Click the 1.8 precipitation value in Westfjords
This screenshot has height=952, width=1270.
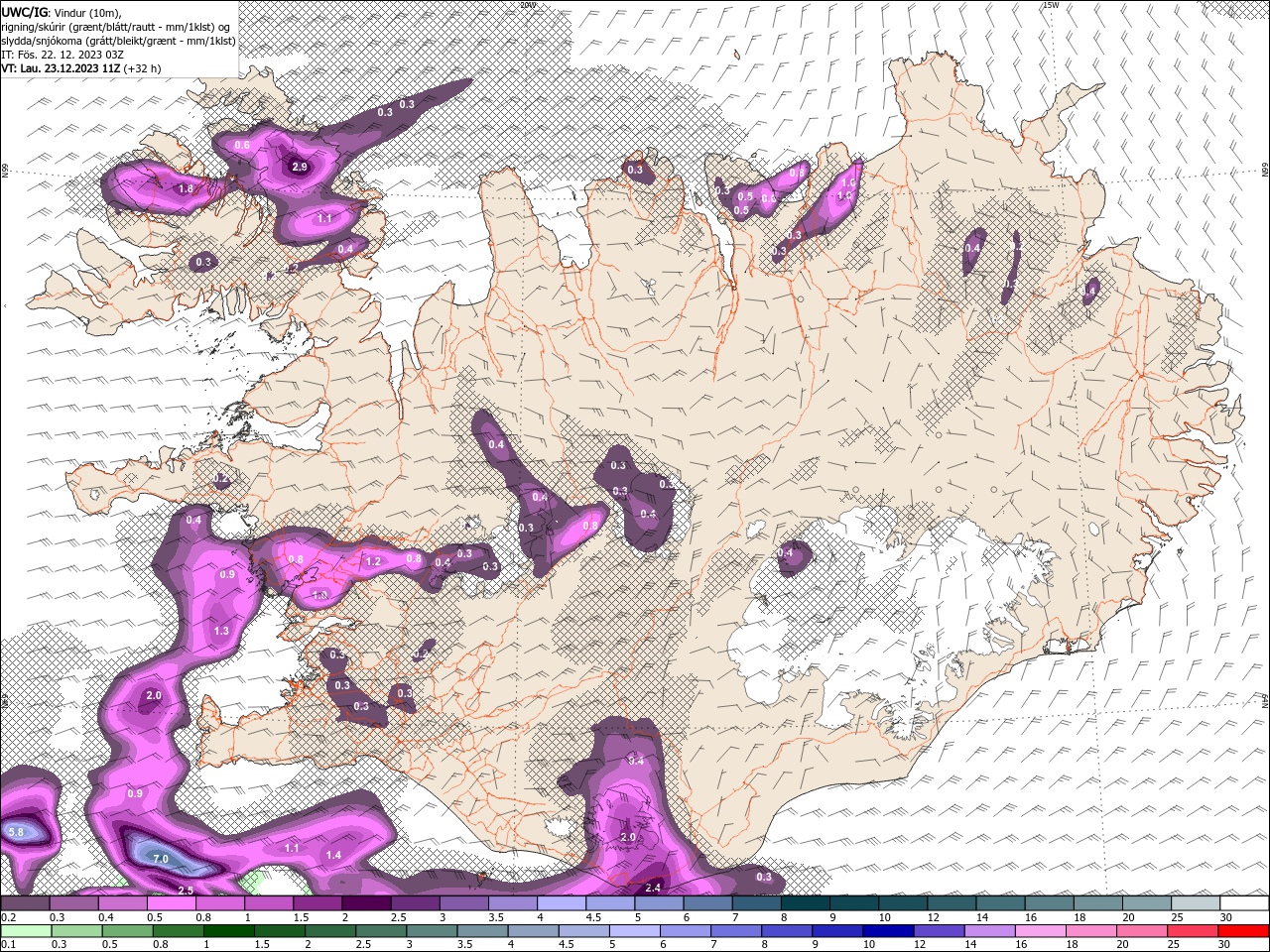coord(186,188)
